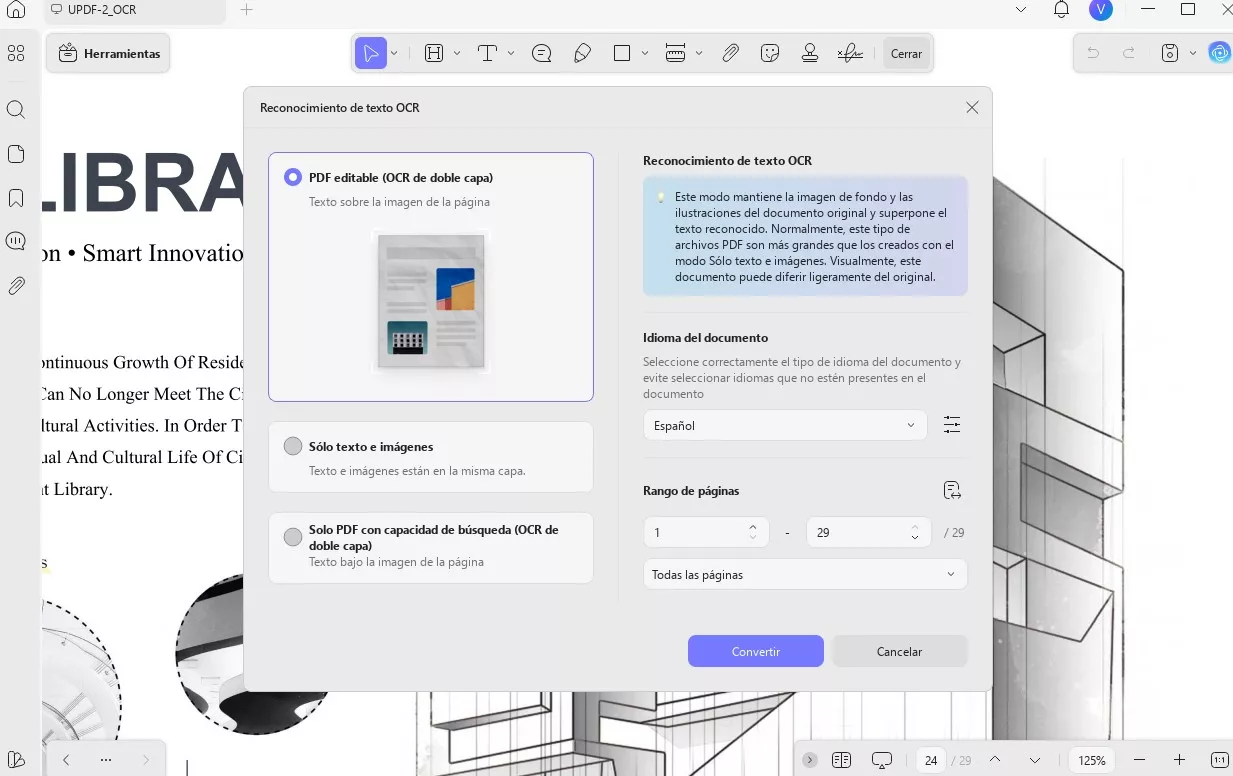The height and width of the screenshot is (776, 1233).
Task: Open the sticker tool
Action: (x=770, y=54)
